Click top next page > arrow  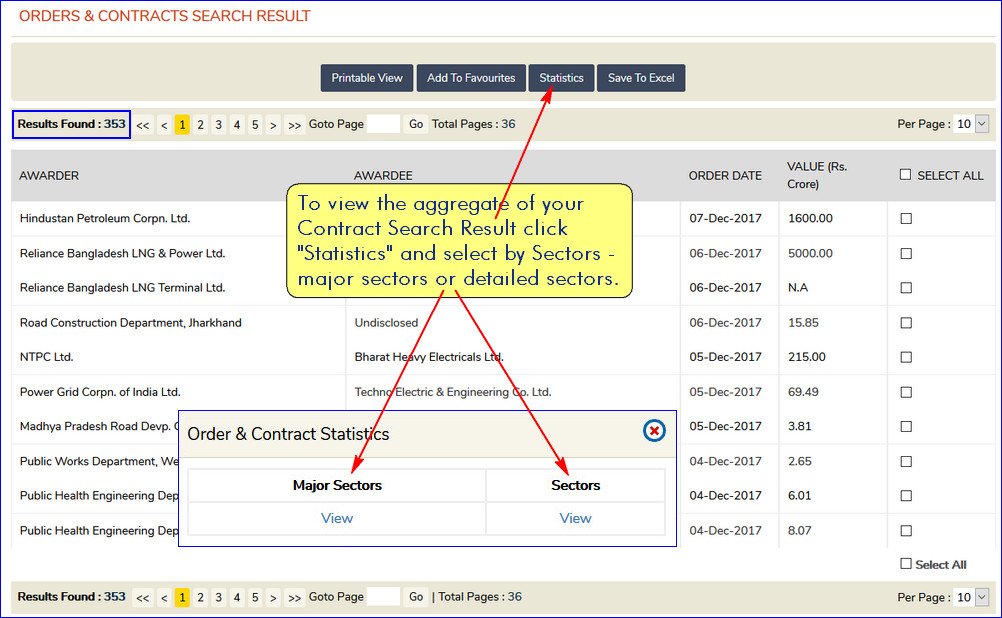tap(273, 125)
